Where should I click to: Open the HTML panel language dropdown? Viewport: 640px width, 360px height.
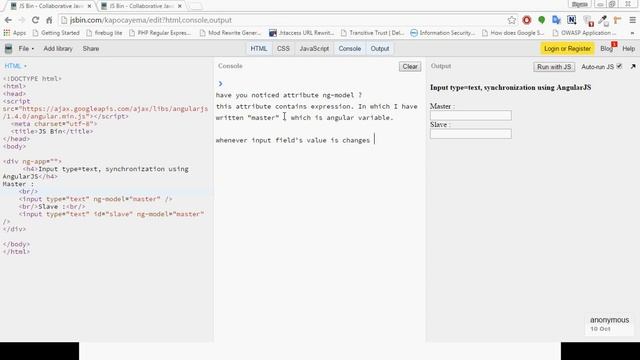coord(16,66)
